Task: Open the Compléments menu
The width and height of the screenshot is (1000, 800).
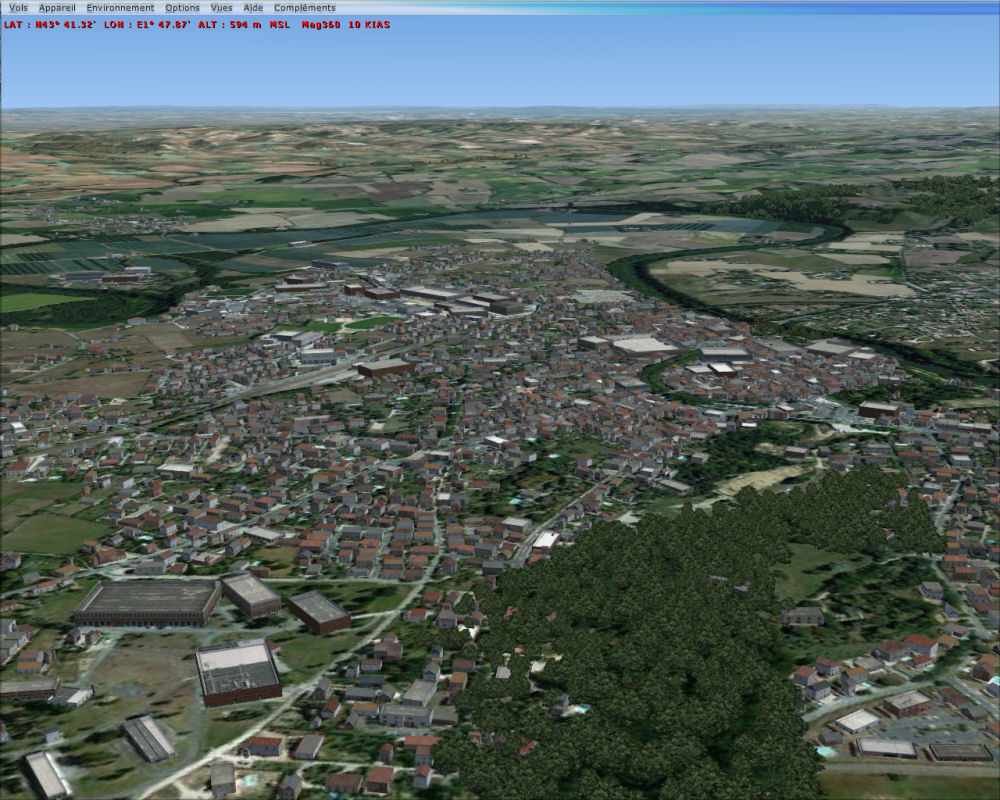Action: coord(305,8)
